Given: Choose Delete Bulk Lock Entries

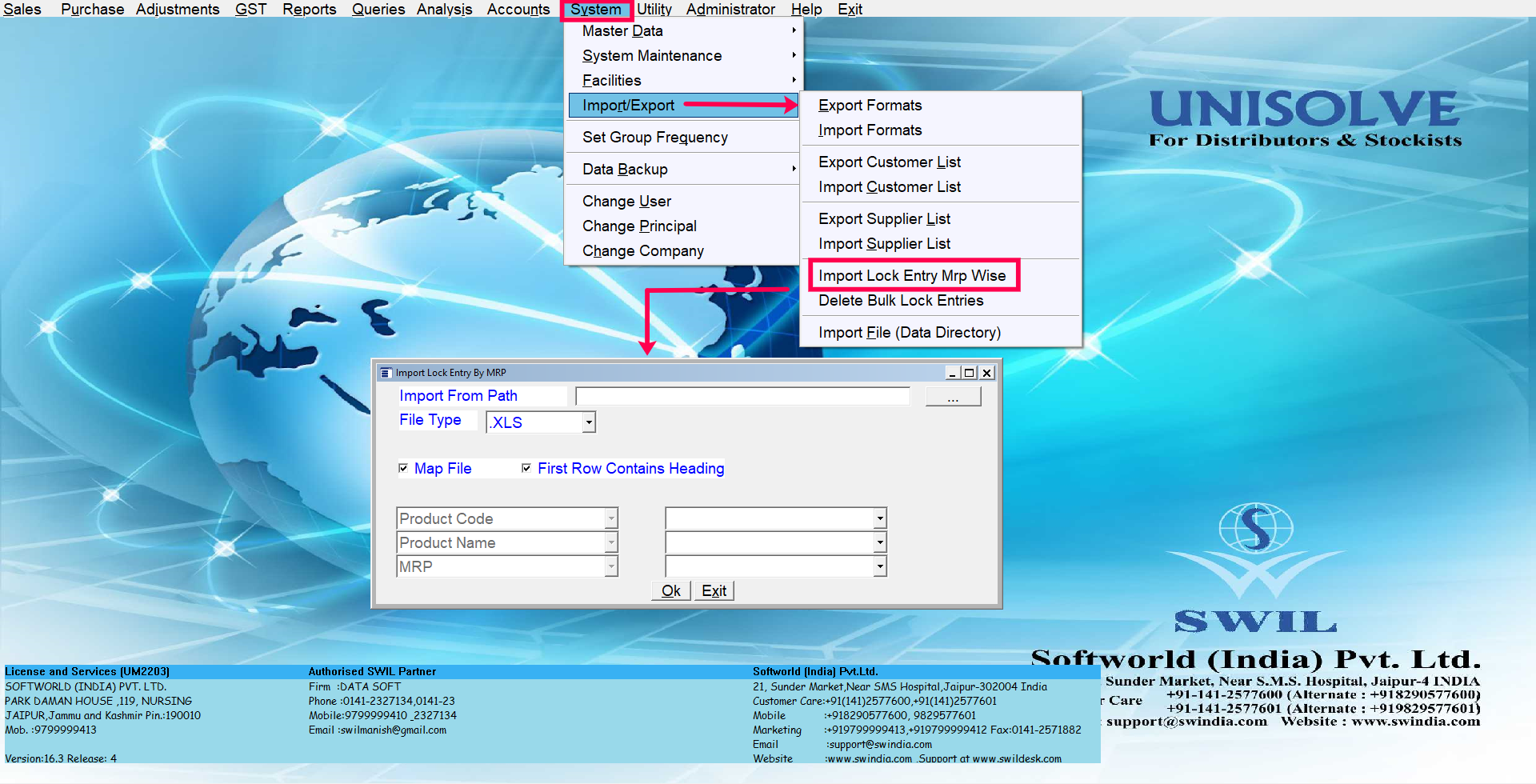Looking at the screenshot, I should 941,300.
